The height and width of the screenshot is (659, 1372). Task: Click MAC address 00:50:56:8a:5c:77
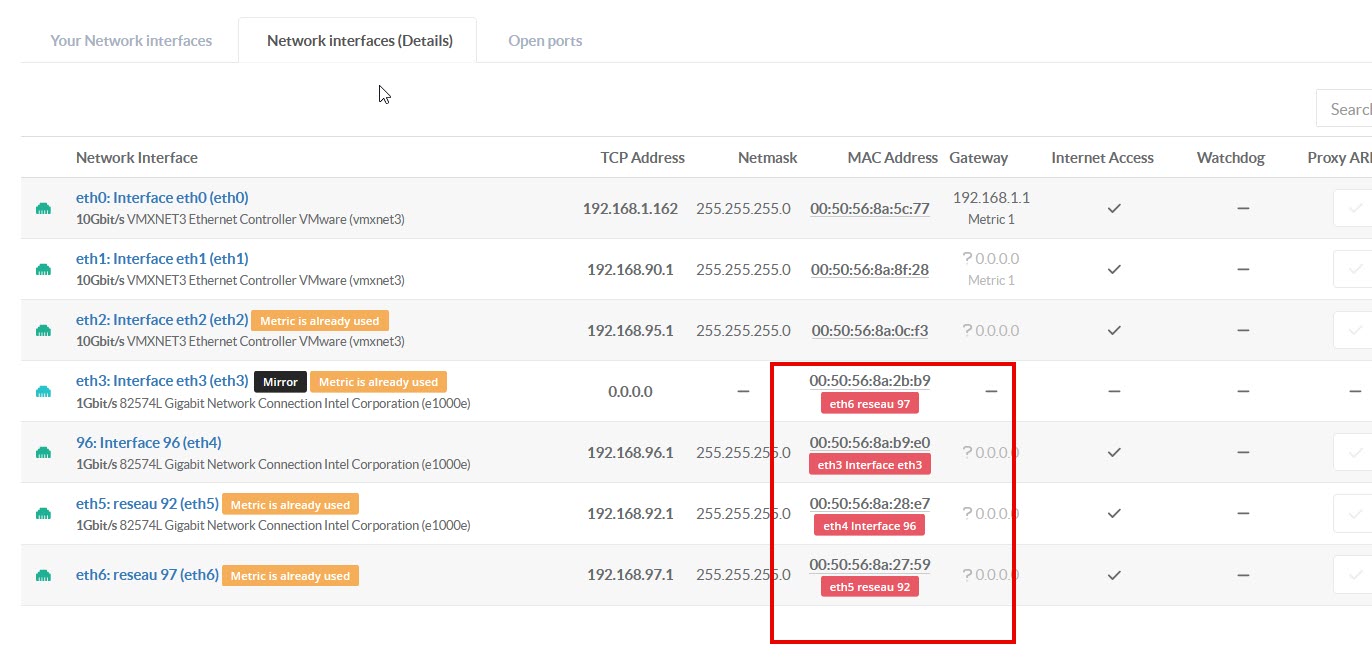(x=869, y=209)
